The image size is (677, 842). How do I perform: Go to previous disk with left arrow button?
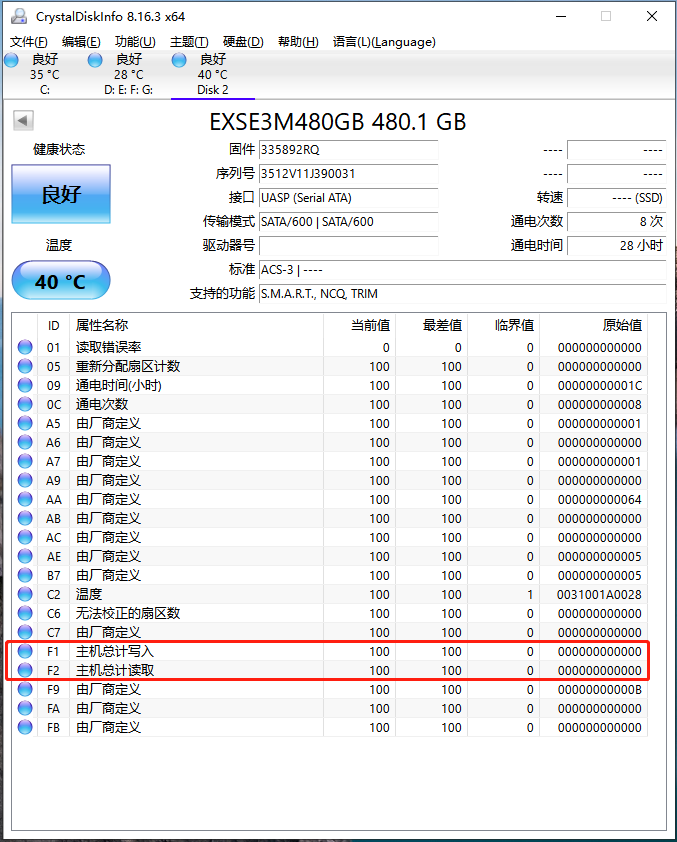click(23, 120)
